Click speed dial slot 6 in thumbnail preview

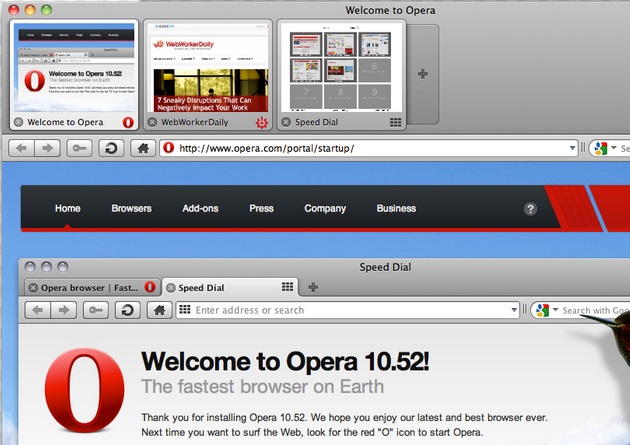click(x=374, y=70)
